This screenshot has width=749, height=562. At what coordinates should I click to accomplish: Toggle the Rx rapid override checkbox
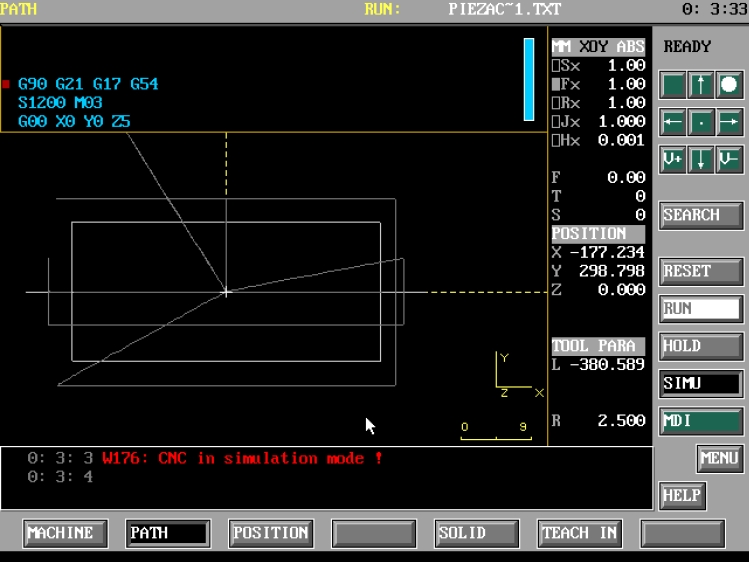[x=557, y=103]
